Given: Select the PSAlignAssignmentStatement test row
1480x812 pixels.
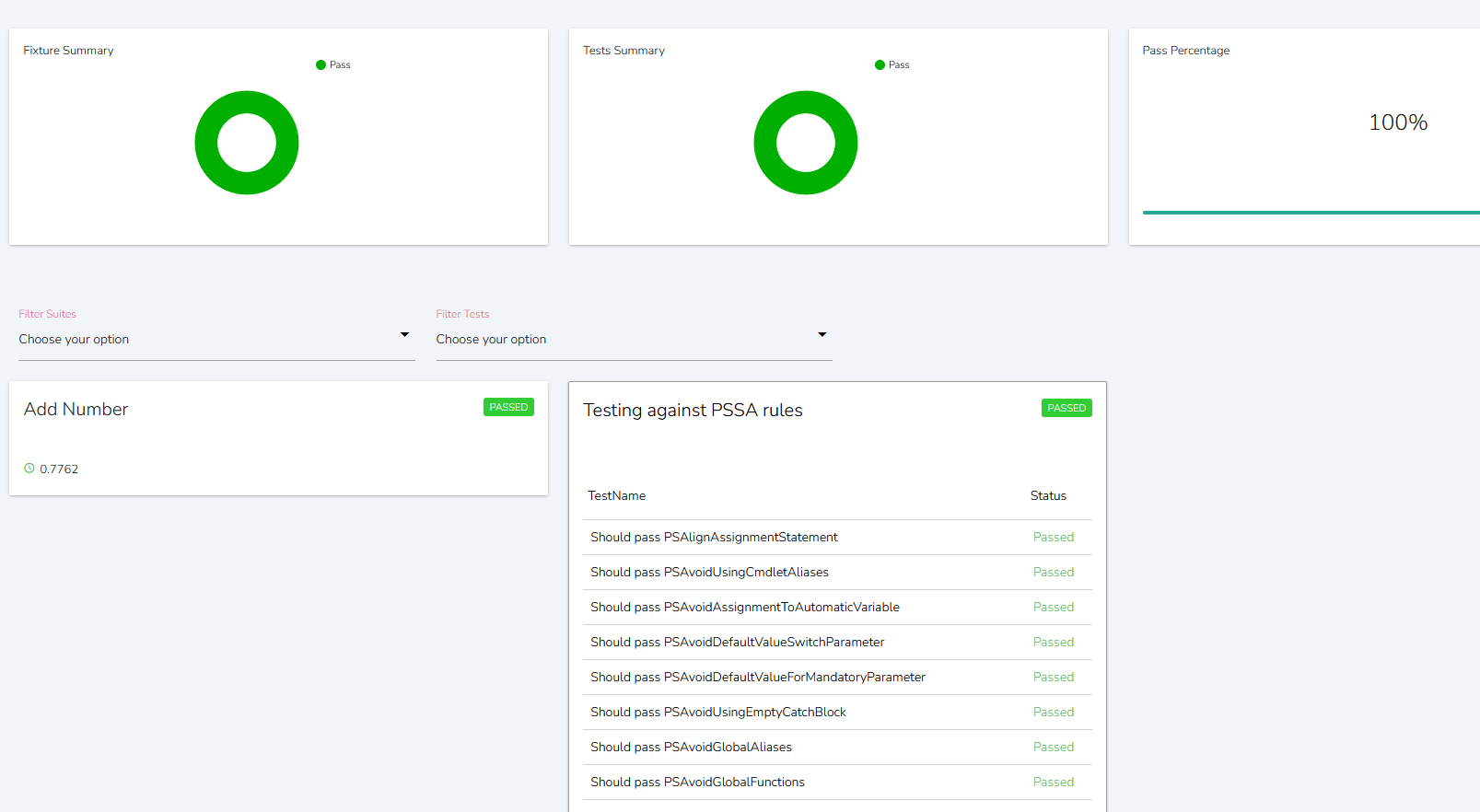Looking at the screenshot, I should 714,538.
